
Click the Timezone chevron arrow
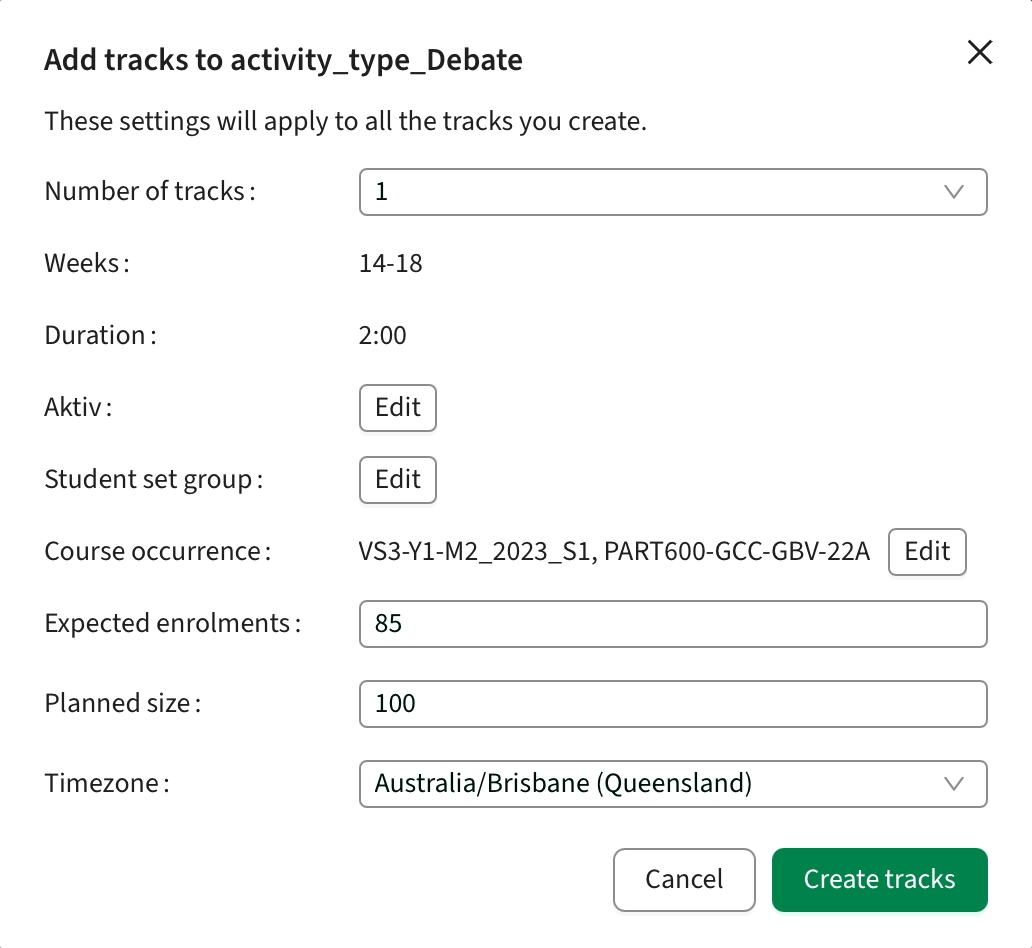click(953, 784)
